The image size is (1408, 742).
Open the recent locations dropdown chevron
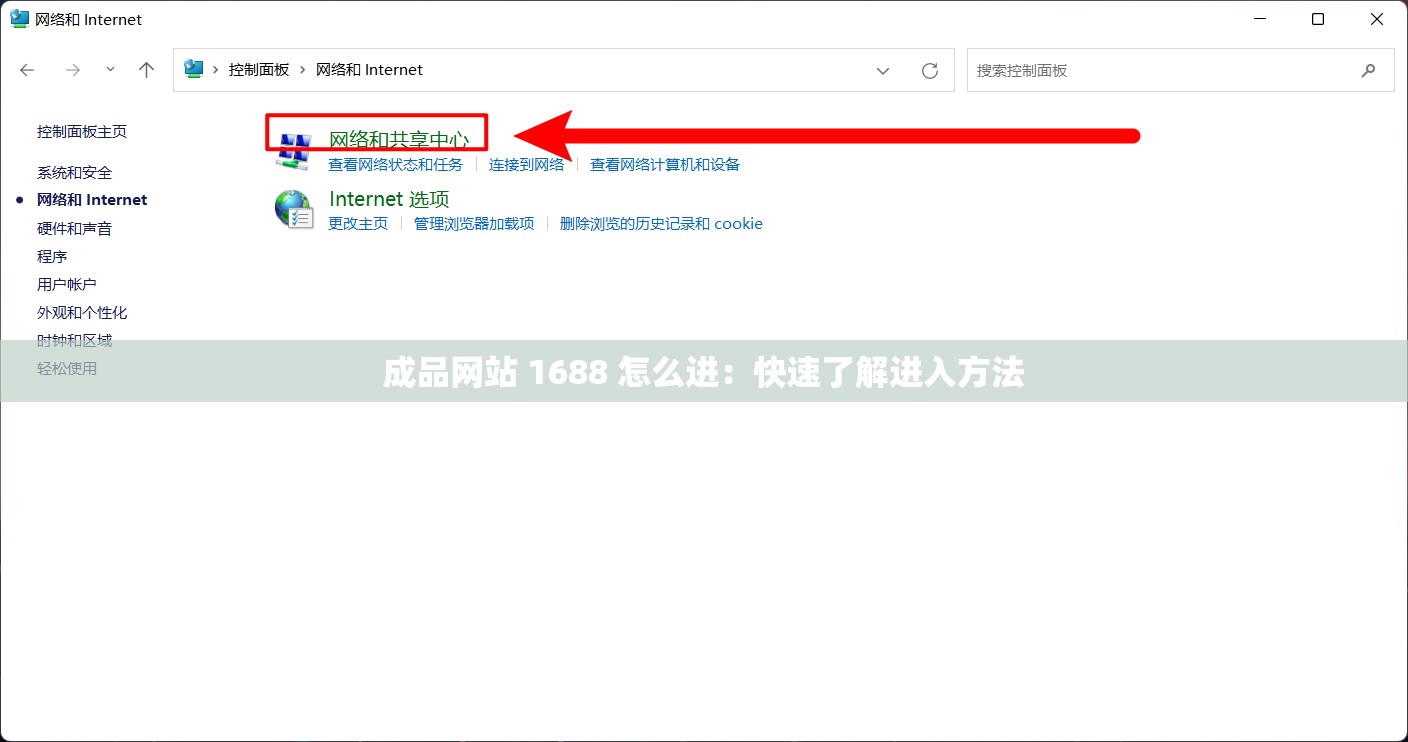pos(110,70)
